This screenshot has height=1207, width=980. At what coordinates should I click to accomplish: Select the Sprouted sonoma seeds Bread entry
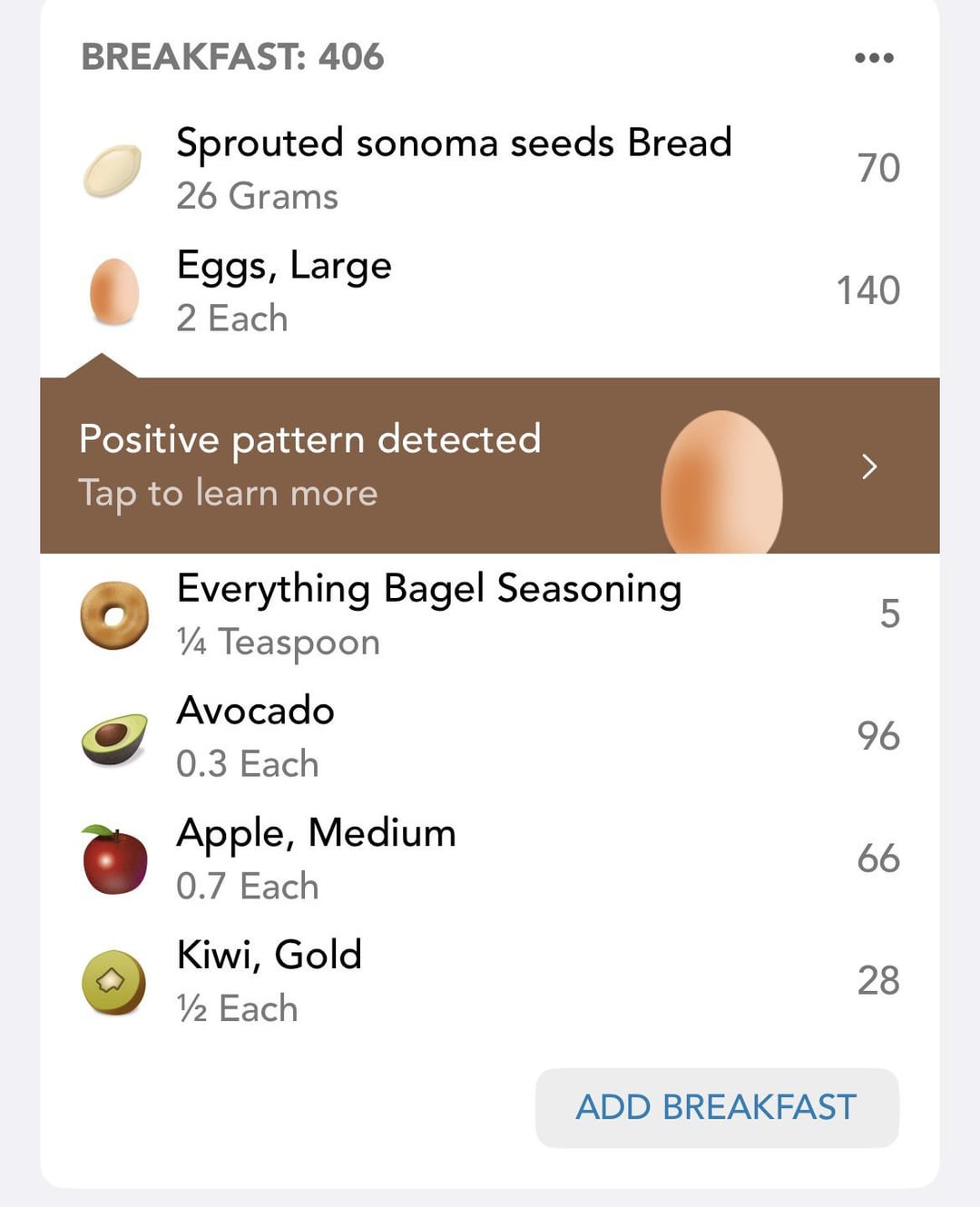[490, 169]
